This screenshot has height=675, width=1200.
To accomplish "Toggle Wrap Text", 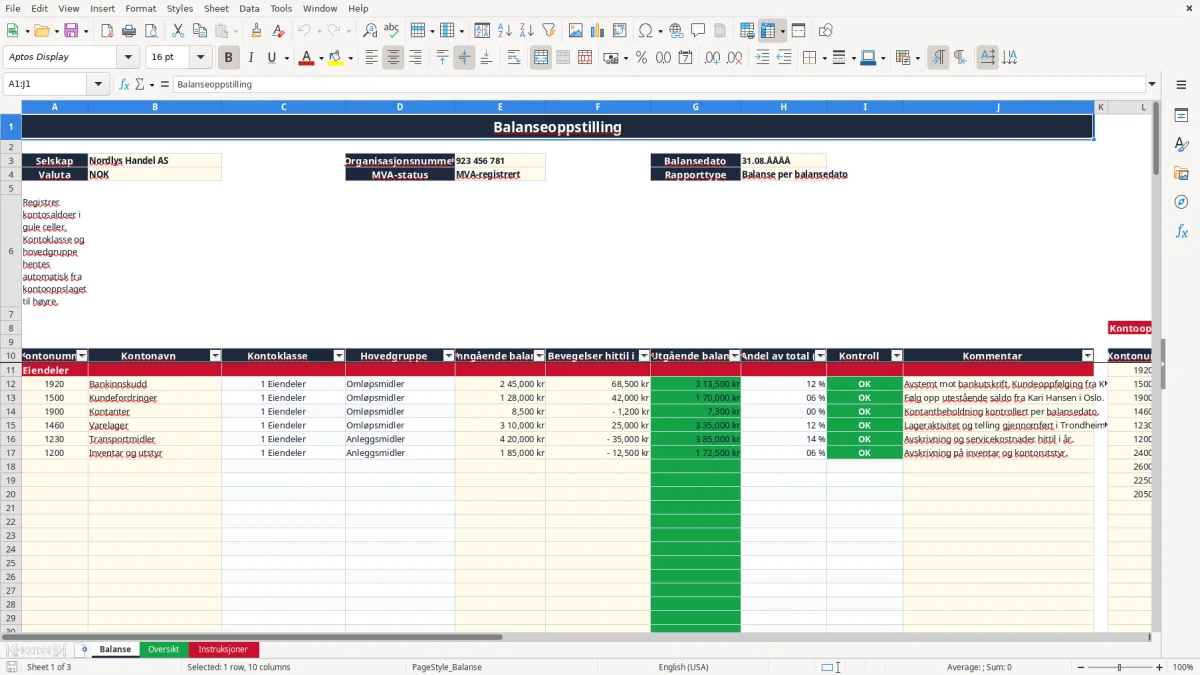I will 514,58.
